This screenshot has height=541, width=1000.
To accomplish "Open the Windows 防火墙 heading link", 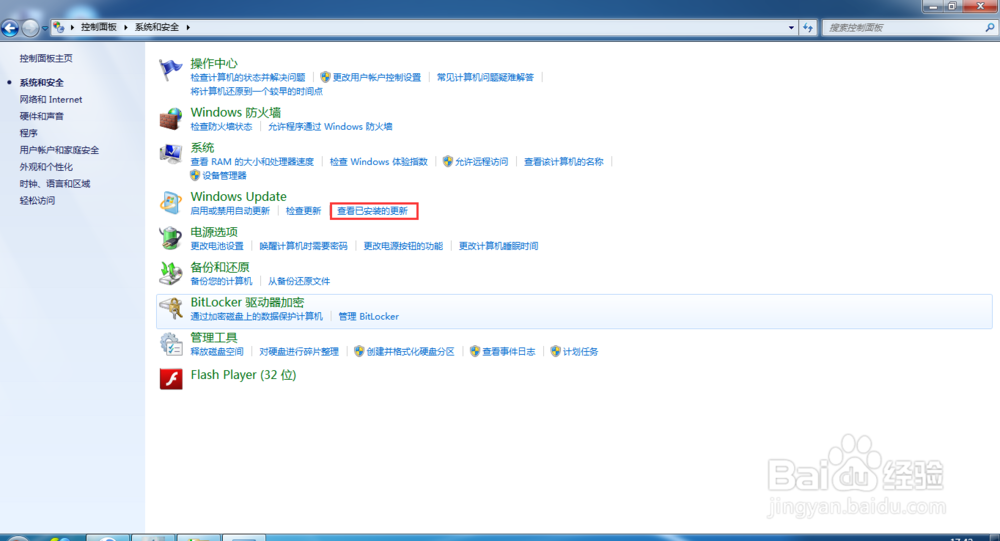I will [x=235, y=112].
